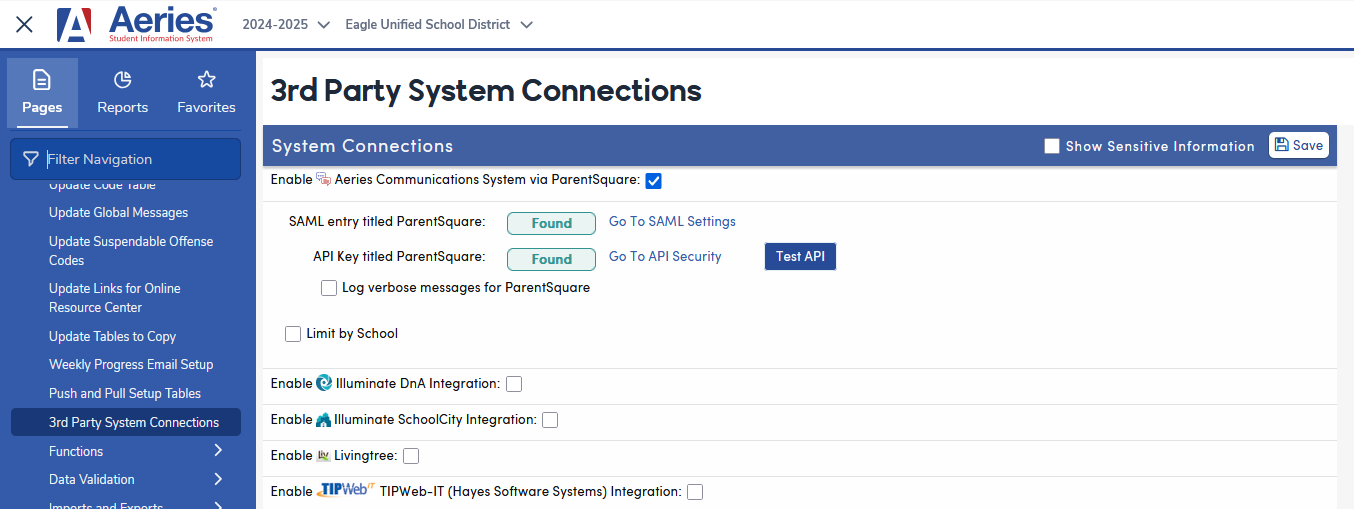The width and height of the screenshot is (1354, 509).
Task: Open Weekly Progress Email Setup page
Action: coord(131,364)
